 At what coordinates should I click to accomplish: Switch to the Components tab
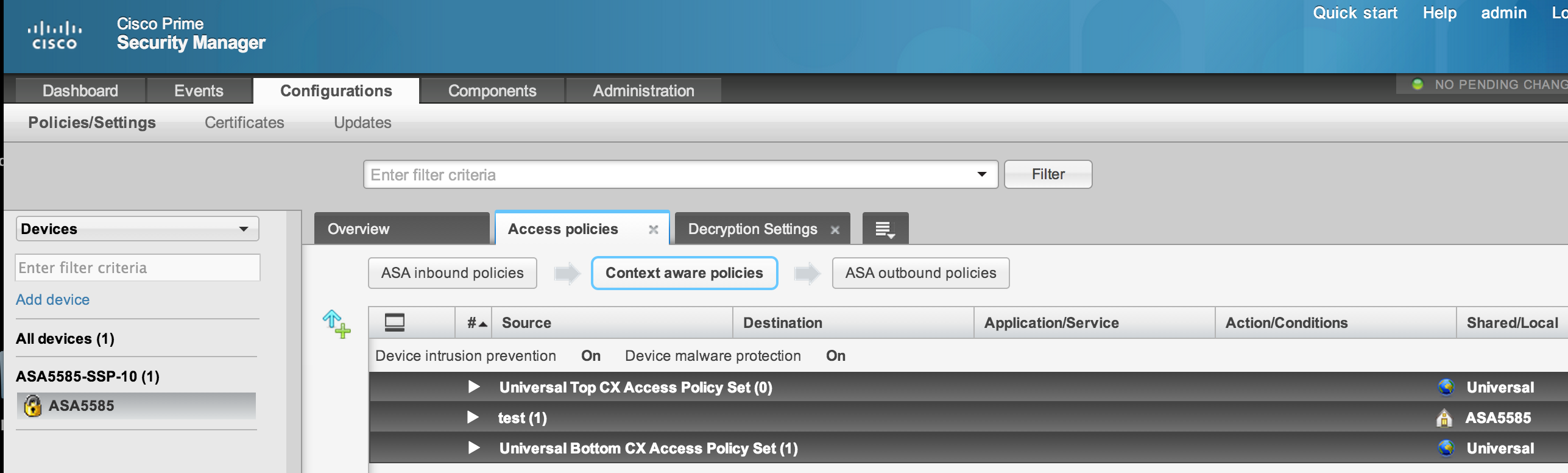492,91
